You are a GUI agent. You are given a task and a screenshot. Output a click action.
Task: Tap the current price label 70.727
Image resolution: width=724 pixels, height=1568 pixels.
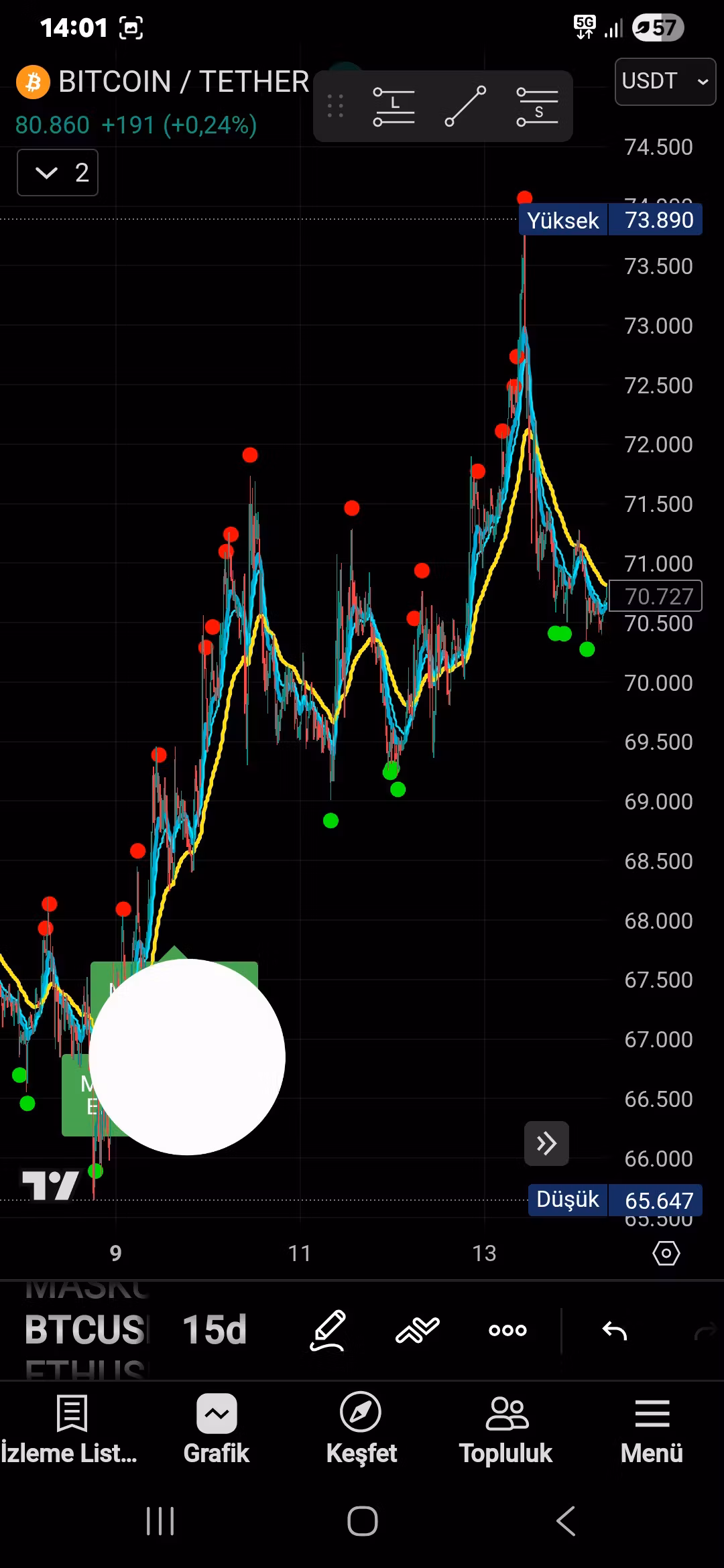point(655,596)
